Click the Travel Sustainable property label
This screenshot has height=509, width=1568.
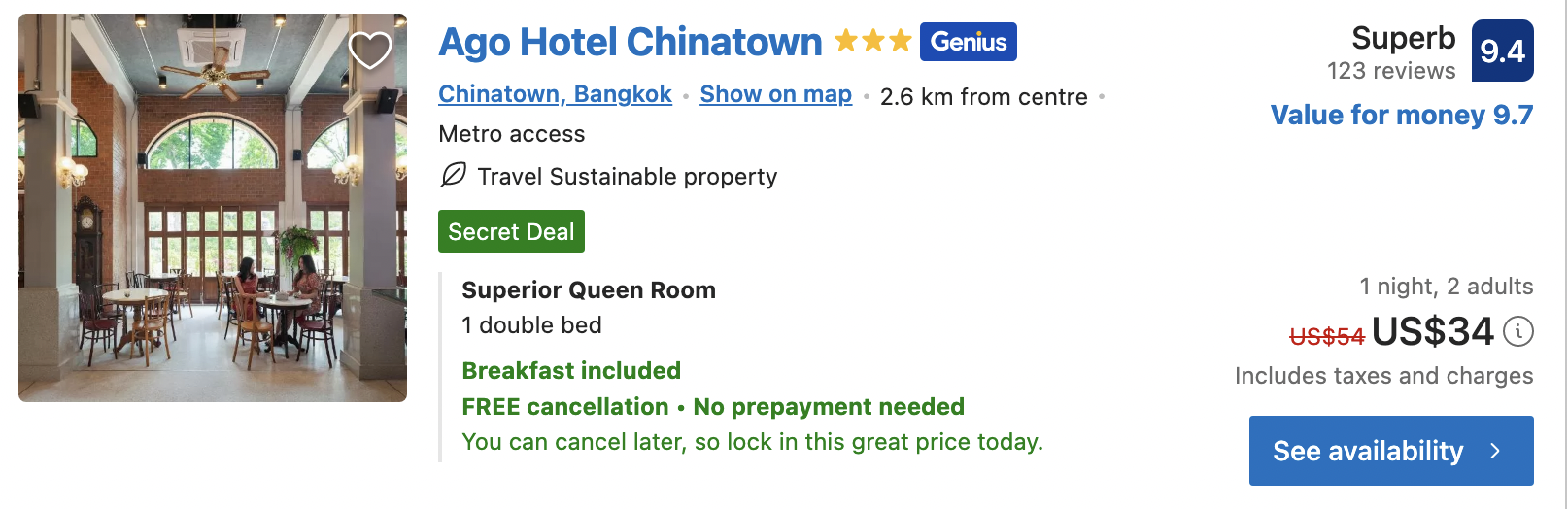[628, 176]
